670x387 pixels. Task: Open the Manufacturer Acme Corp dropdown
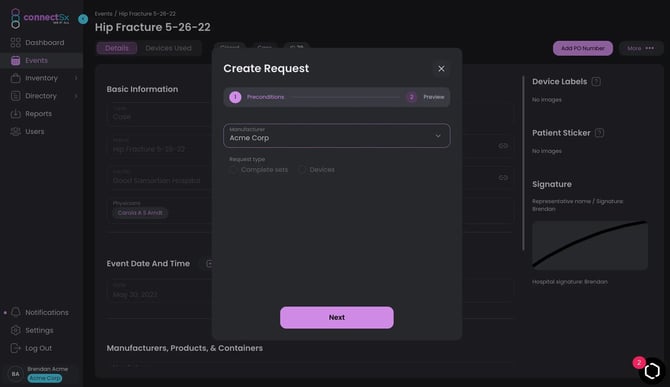pyautogui.click(x=337, y=135)
